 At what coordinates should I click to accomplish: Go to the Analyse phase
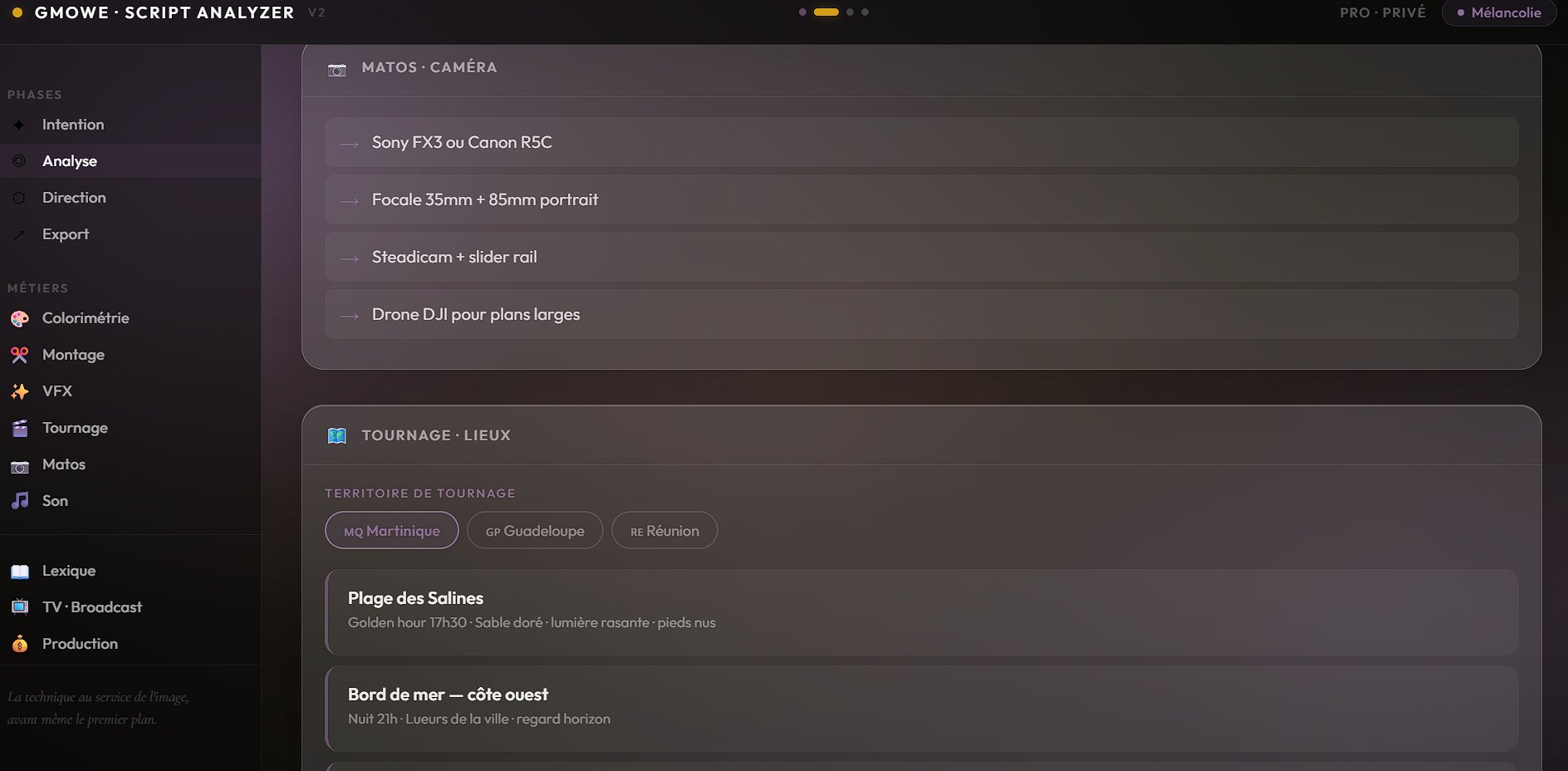130,161
